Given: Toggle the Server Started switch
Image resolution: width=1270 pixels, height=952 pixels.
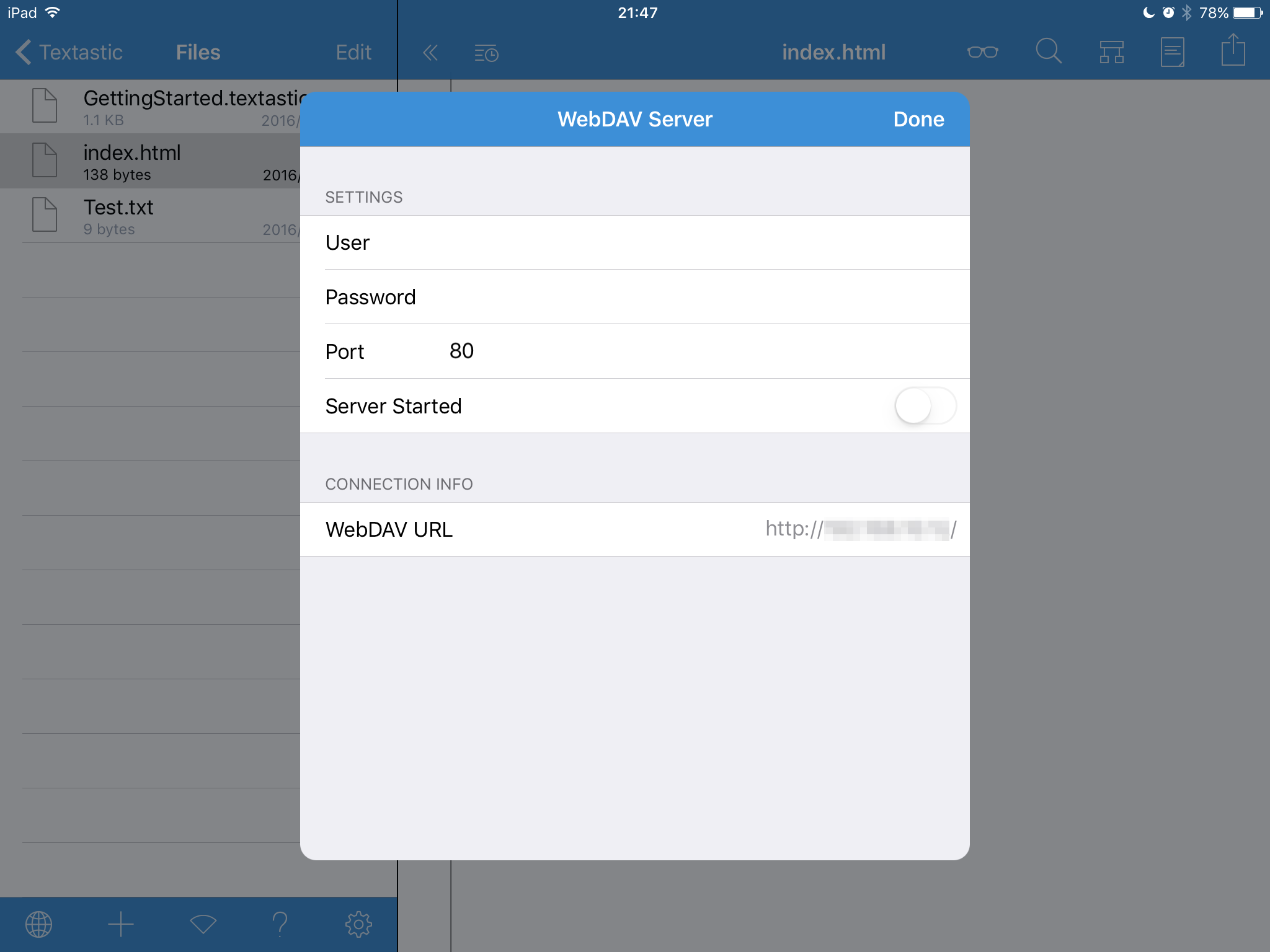Looking at the screenshot, I should tap(925, 406).
